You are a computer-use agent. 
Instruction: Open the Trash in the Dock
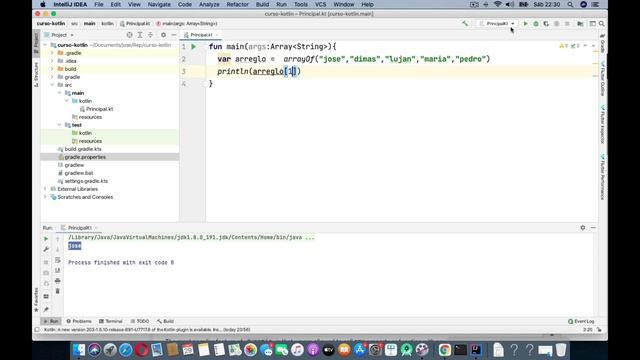tap(561, 350)
